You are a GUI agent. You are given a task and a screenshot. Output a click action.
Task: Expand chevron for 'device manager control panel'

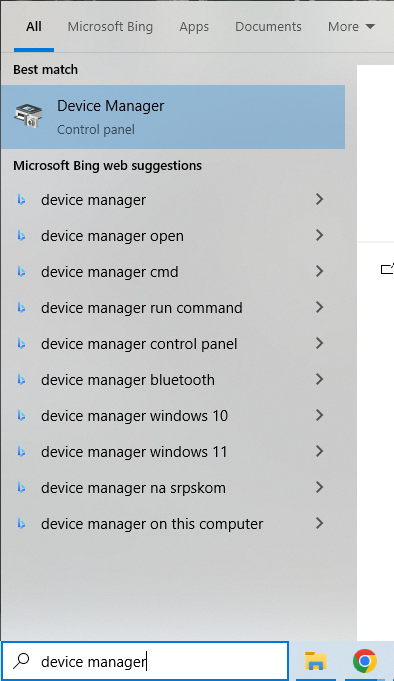point(319,344)
